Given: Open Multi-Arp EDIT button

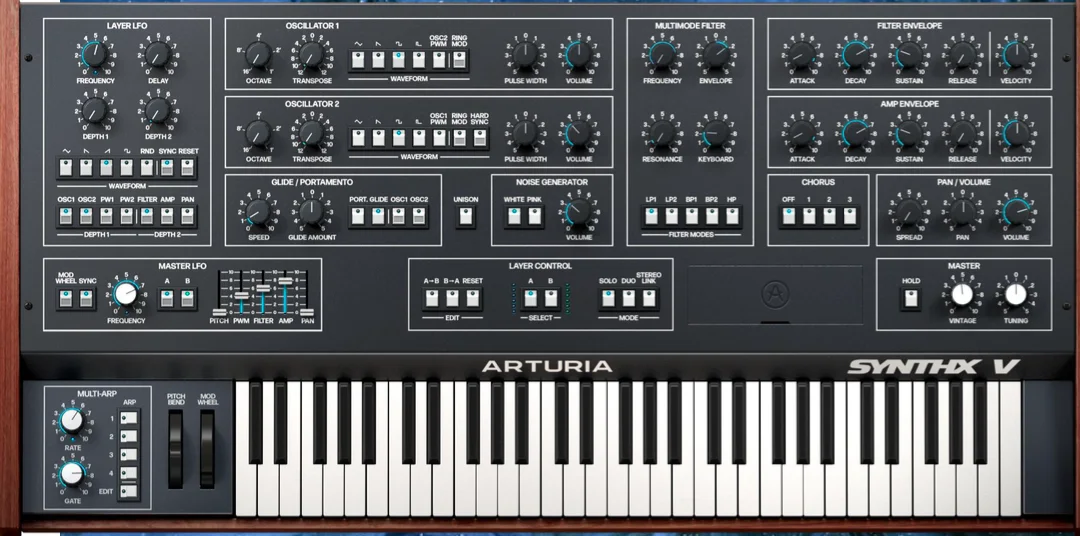Looking at the screenshot, I should point(129,491).
